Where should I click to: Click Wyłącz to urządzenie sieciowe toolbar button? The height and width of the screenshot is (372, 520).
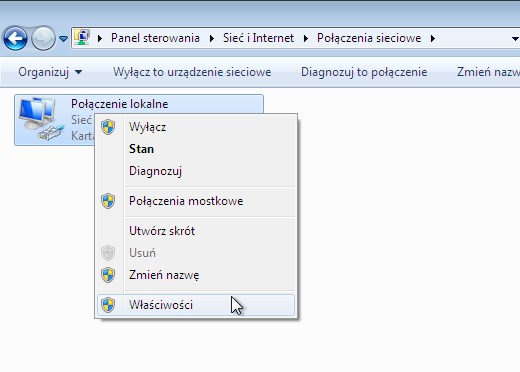(192, 72)
